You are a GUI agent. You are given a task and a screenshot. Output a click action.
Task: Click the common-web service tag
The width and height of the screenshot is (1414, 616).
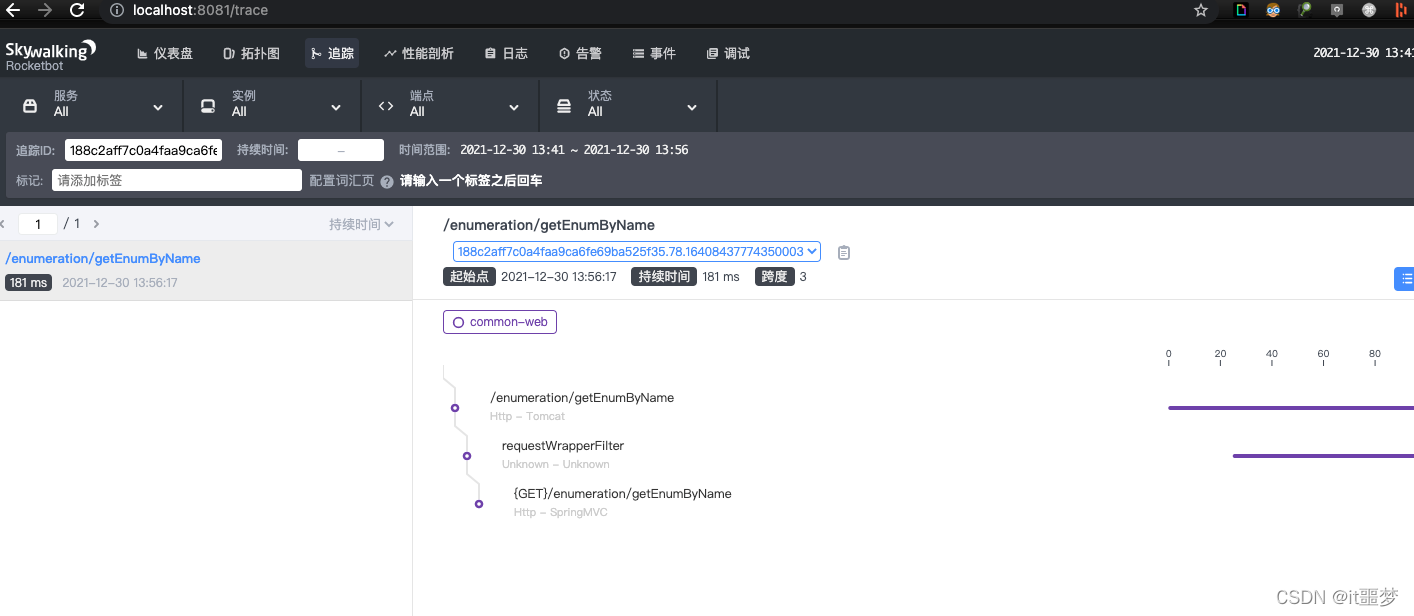(x=500, y=322)
